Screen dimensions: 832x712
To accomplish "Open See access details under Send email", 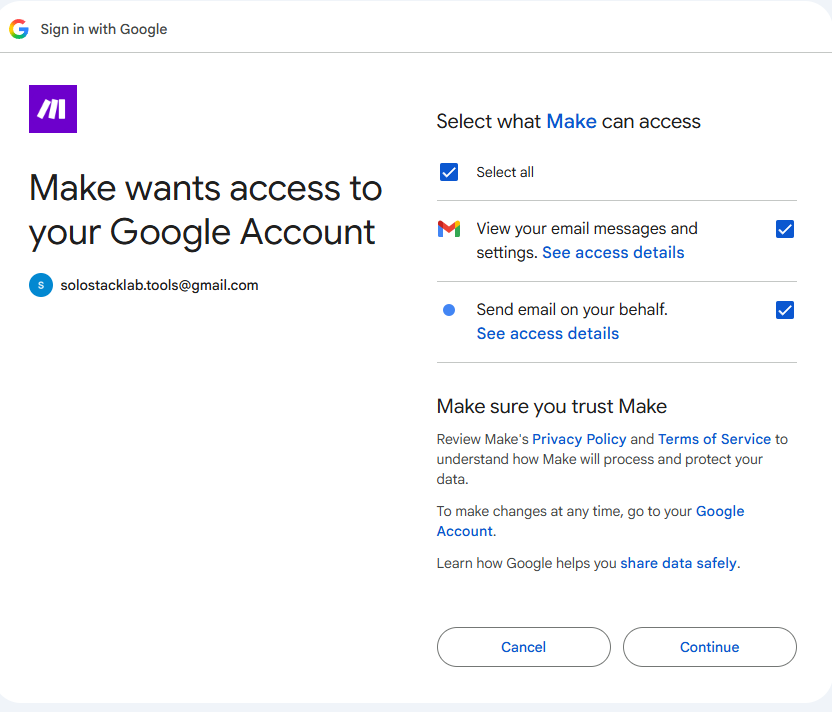I will tap(548, 333).
